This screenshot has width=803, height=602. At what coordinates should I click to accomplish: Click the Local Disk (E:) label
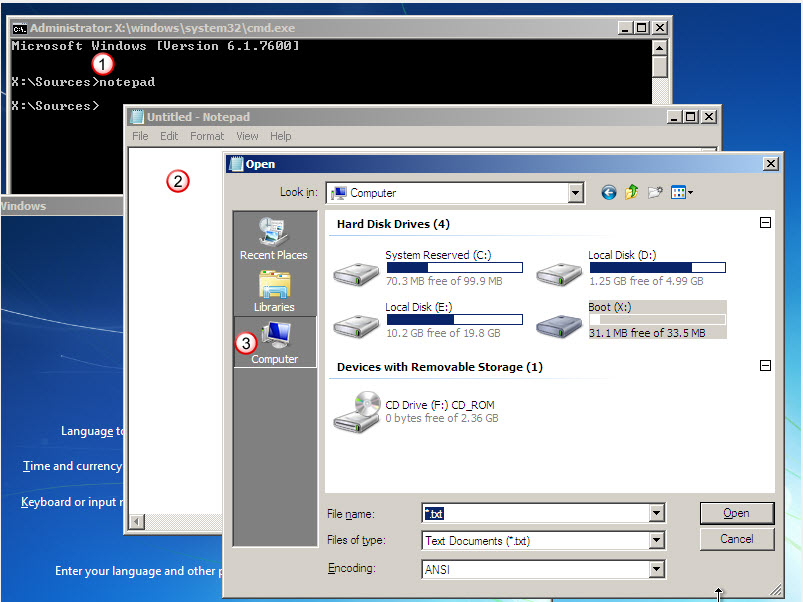point(419,307)
